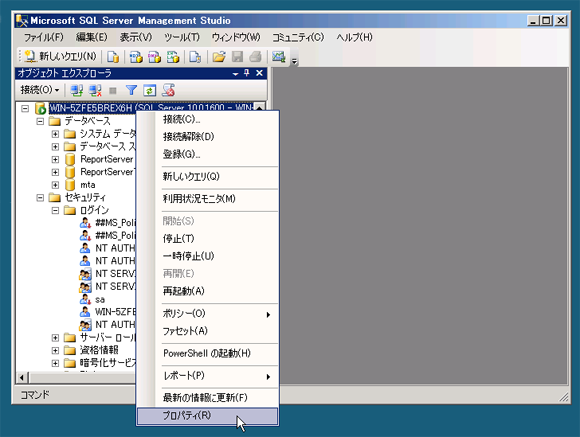Open the コミュニティ(C) menu

[x=298, y=37]
